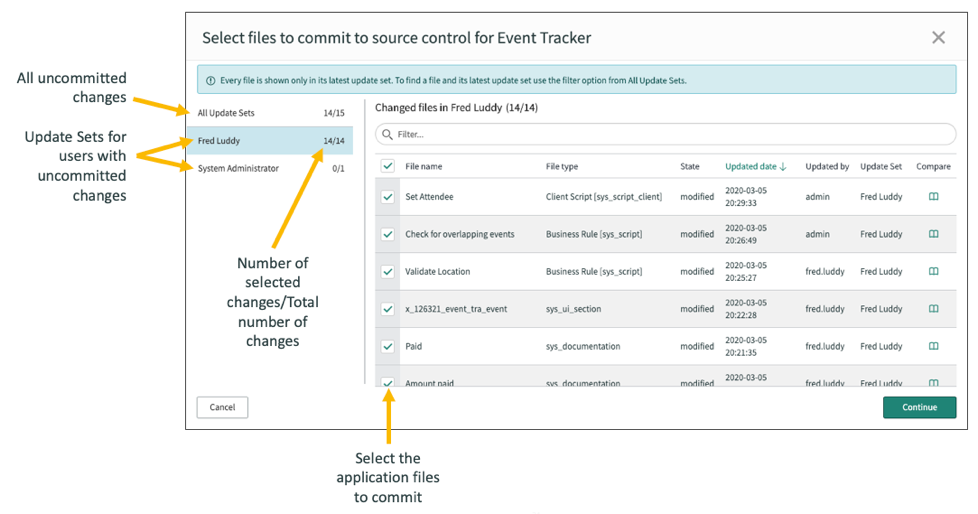Click 2020-03-05 20:22:28 updated date

(746, 309)
